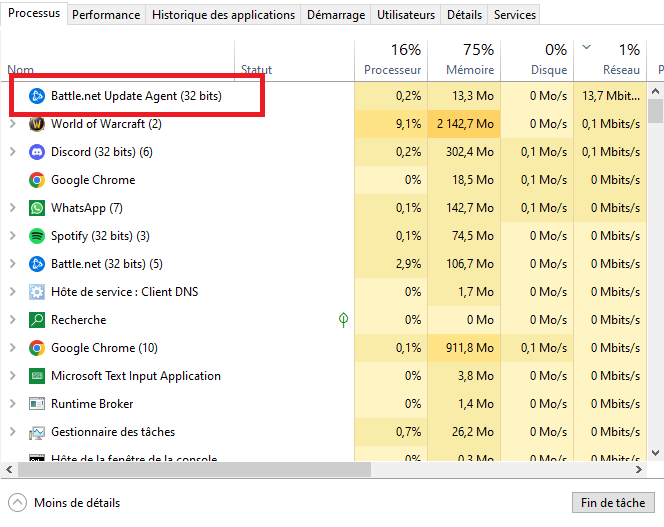Expand the Google Chrome (10) process group
664x527 pixels.
[x=12, y=348]
